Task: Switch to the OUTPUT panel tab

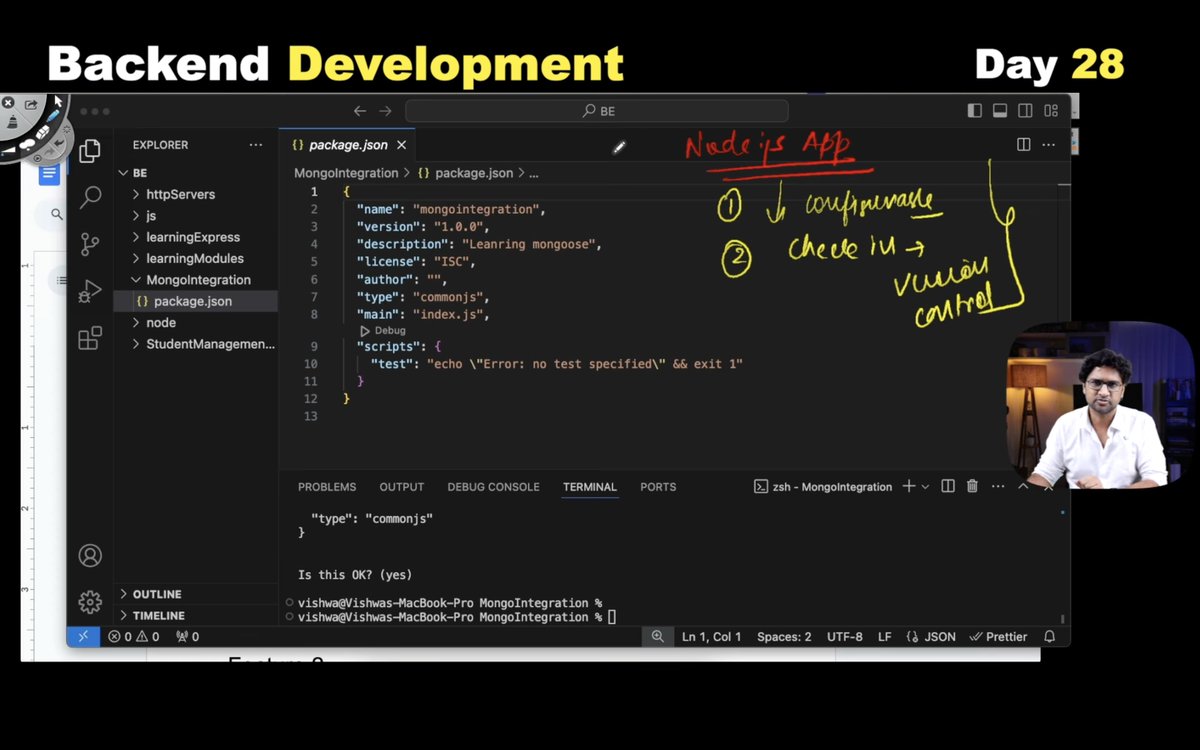Action: pyautogui.click(x=402, y=487)
